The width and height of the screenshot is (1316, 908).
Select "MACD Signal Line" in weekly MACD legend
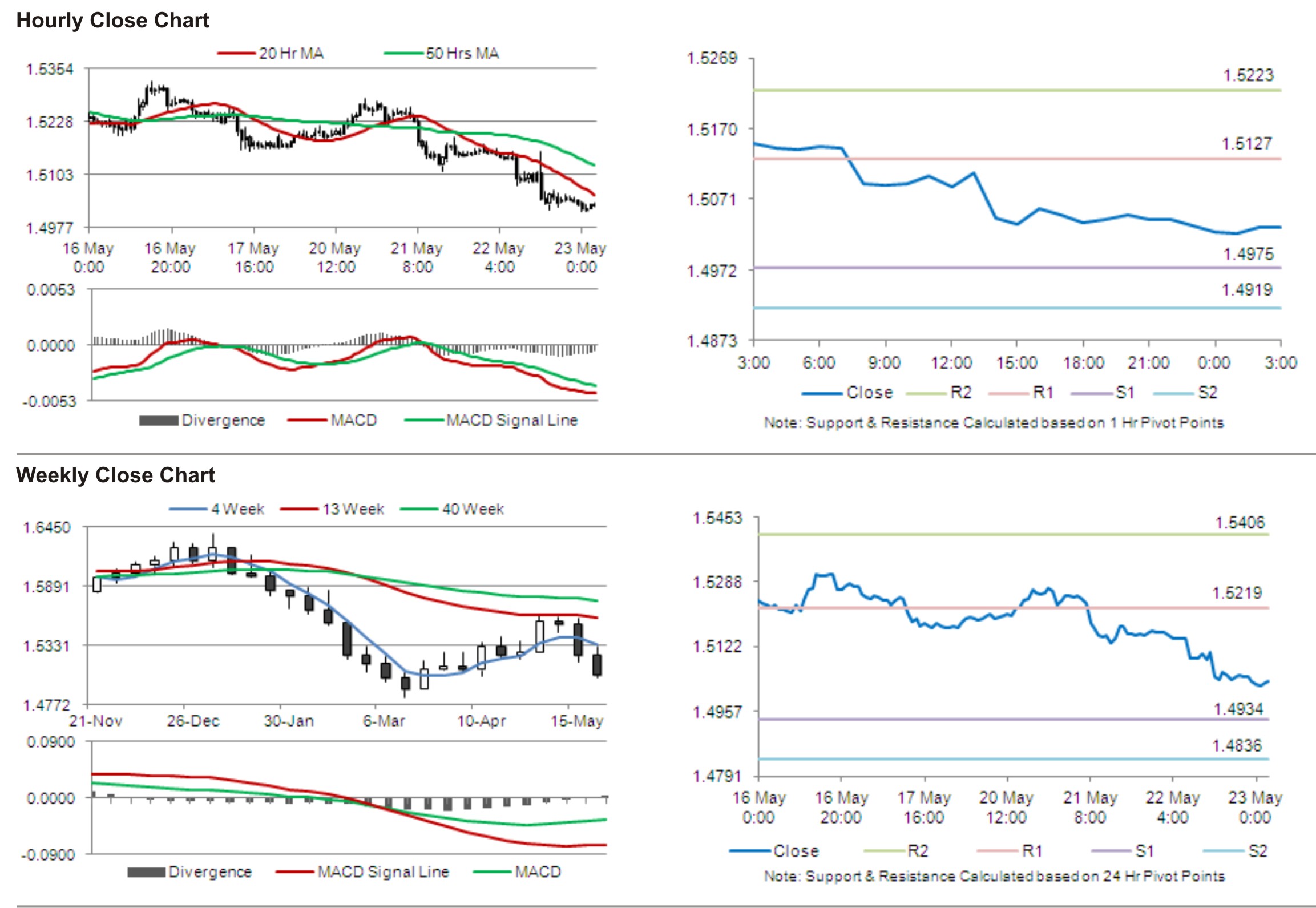384,872
